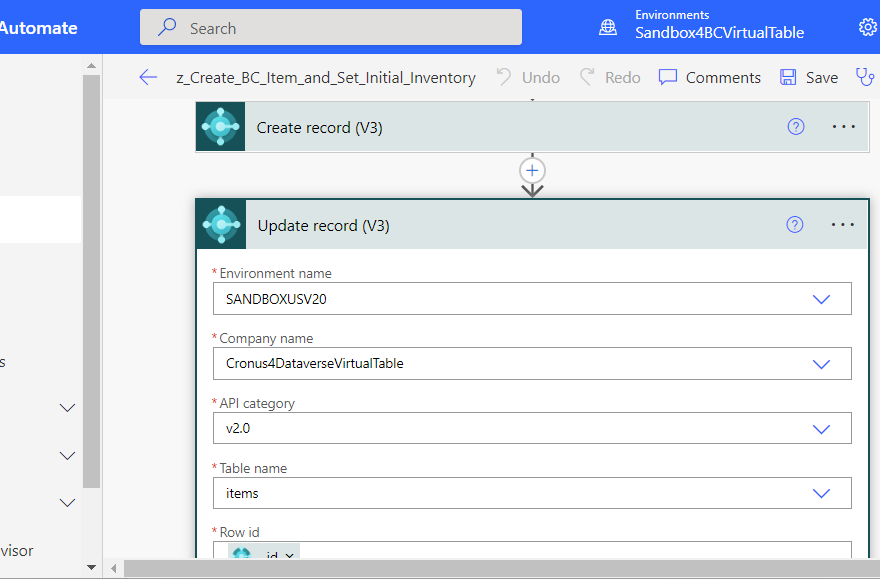Click the Table name field label
This screenshot has height=579, width=880.
pos(253,468)
